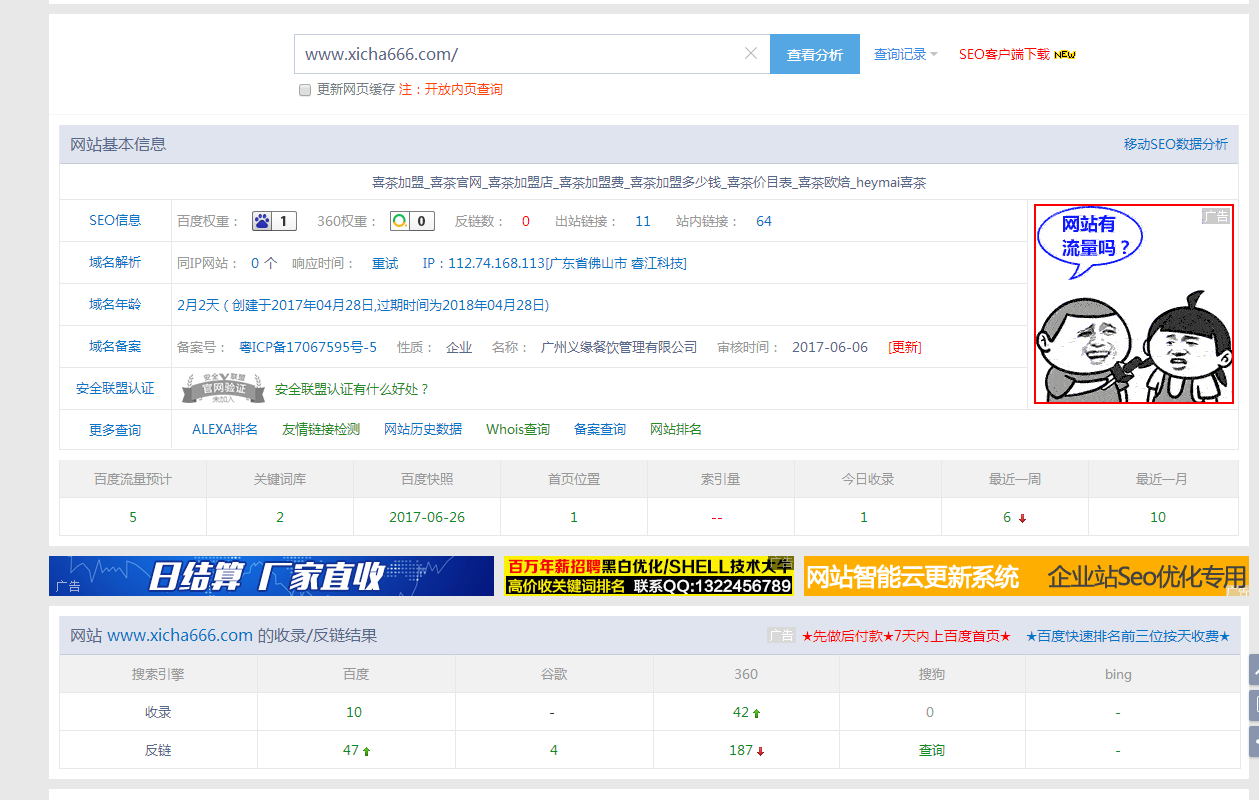Image resolution: width=1259 pixels, height=800 pixels.
Task: Open the ALEXA排名 link
Action: 225,429
